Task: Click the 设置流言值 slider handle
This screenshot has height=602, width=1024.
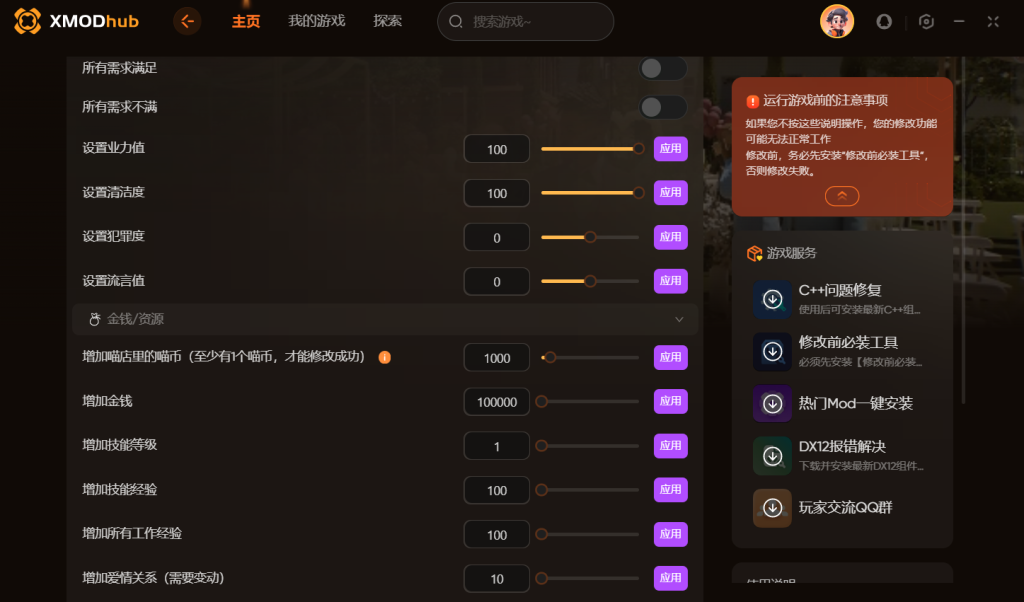Action: click(590, 281)
